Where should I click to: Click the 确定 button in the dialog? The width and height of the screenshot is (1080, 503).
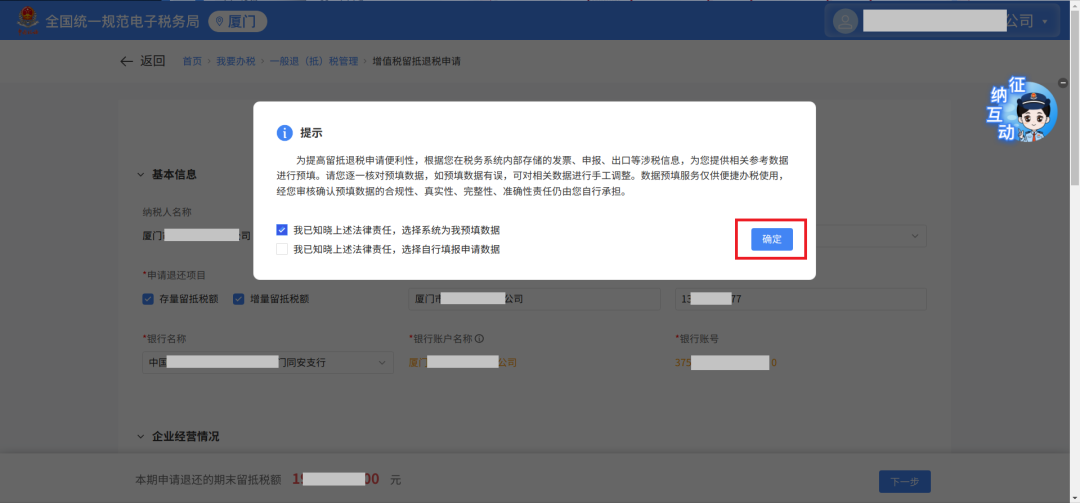point(771,239)
